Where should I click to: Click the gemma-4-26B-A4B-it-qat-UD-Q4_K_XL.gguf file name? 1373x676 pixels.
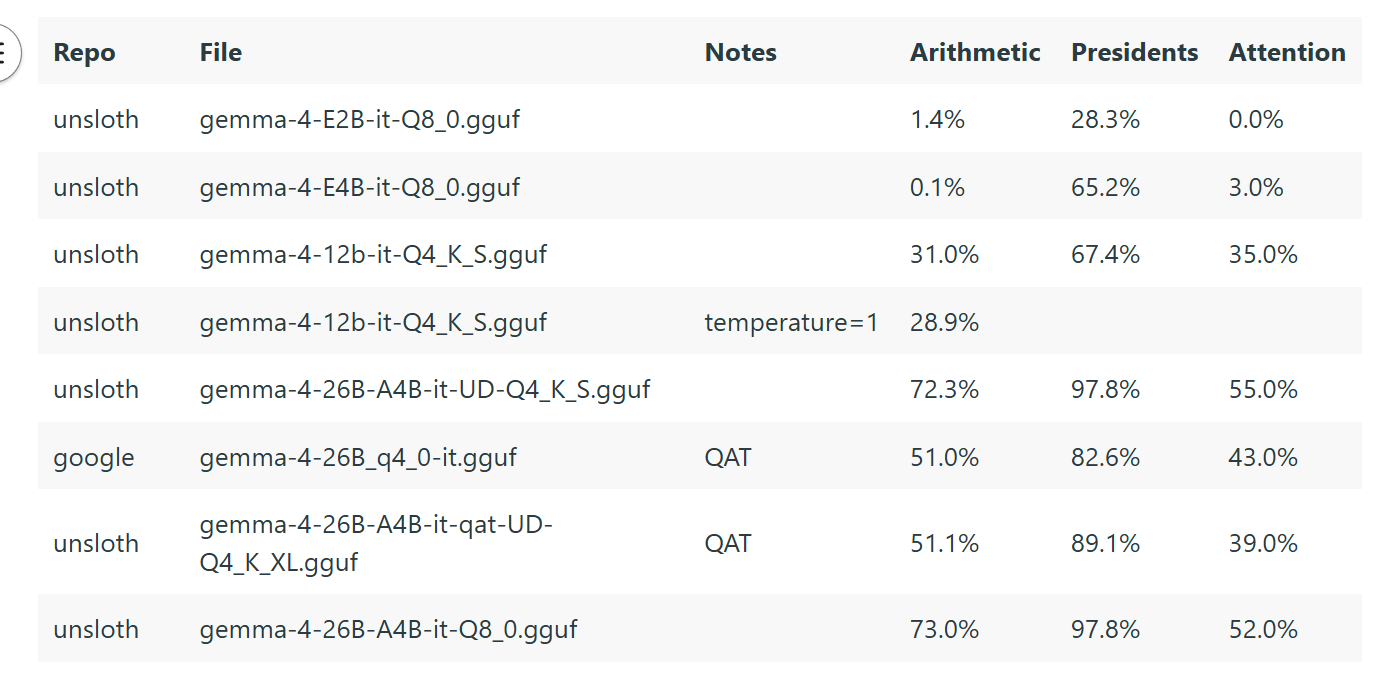376,543
